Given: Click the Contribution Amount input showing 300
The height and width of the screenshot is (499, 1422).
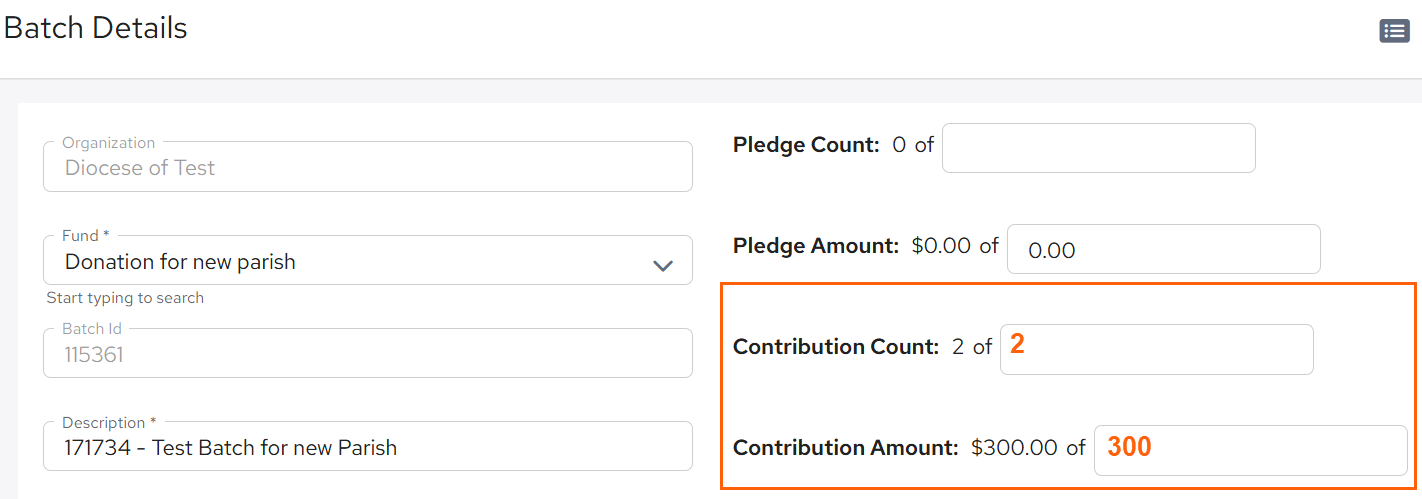Looking at the screenshot, I should [1251, 450].
